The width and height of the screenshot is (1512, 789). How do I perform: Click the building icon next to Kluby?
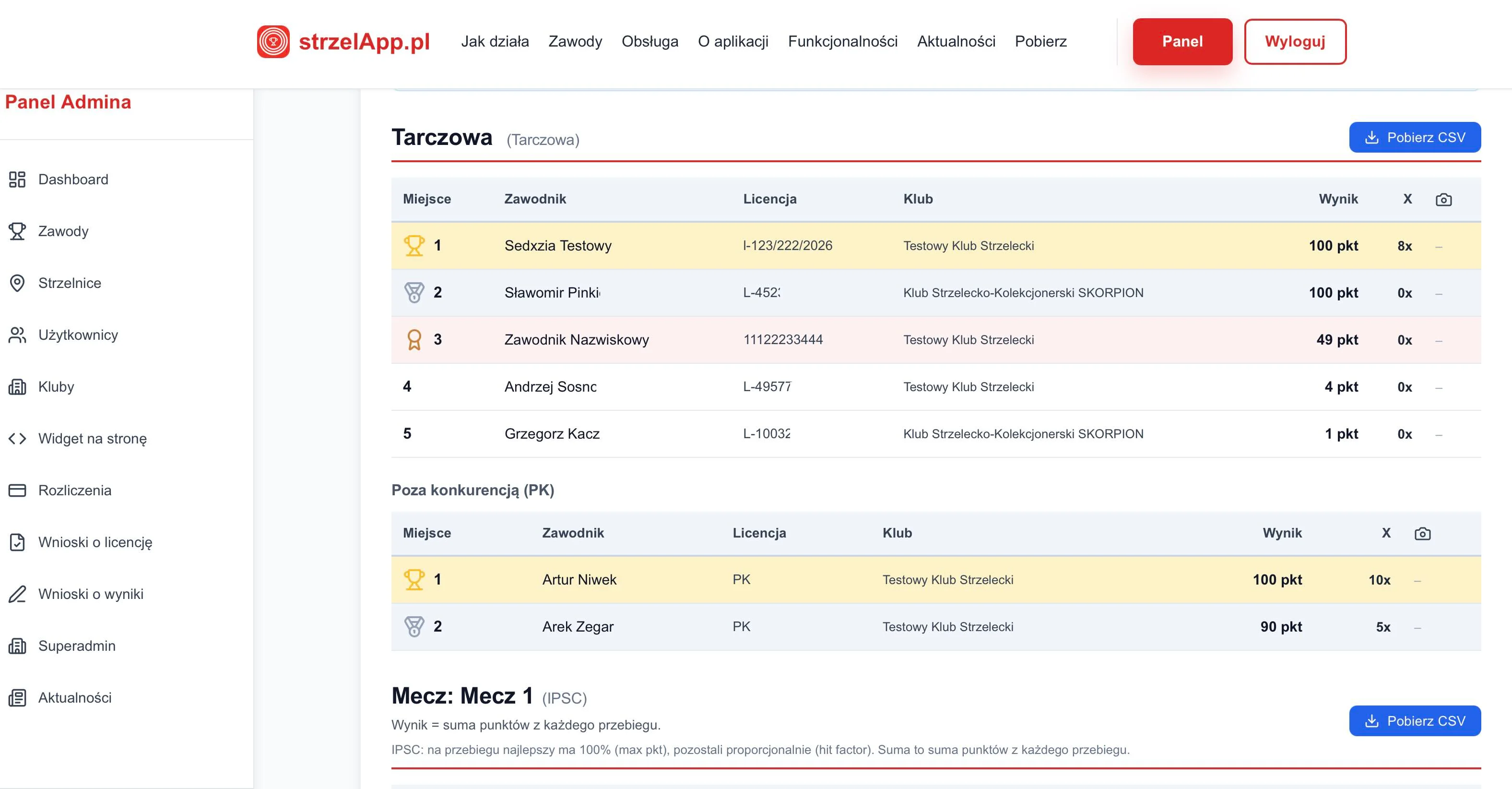[x=17, y=387]
